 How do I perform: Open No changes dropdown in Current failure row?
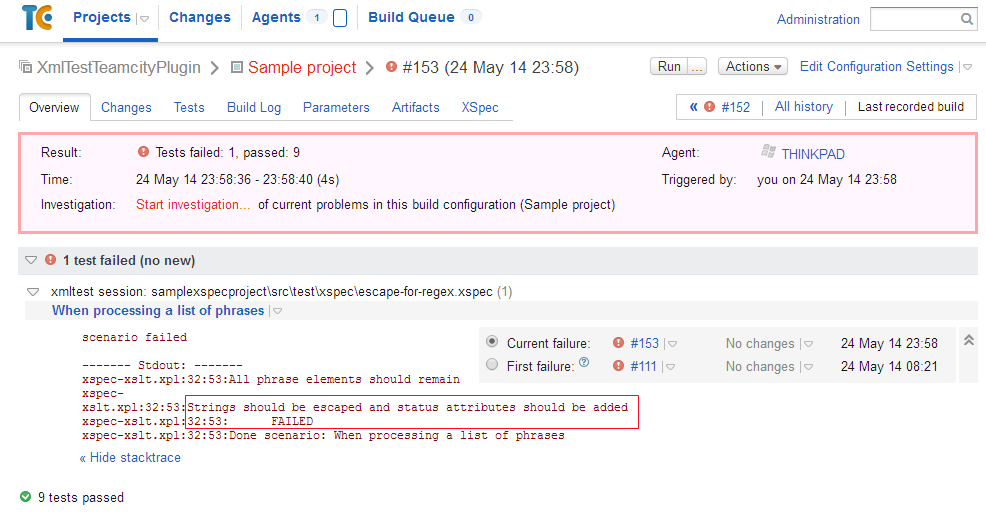tap(808, 344)
